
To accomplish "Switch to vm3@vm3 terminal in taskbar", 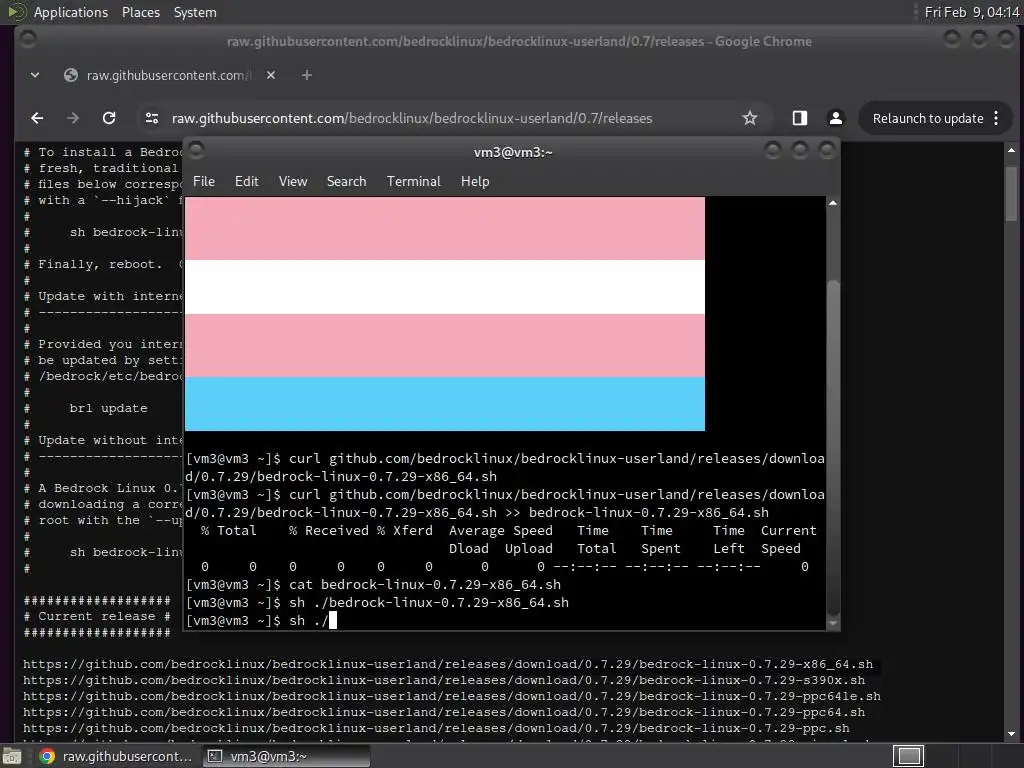I will [x=286, y=756].
